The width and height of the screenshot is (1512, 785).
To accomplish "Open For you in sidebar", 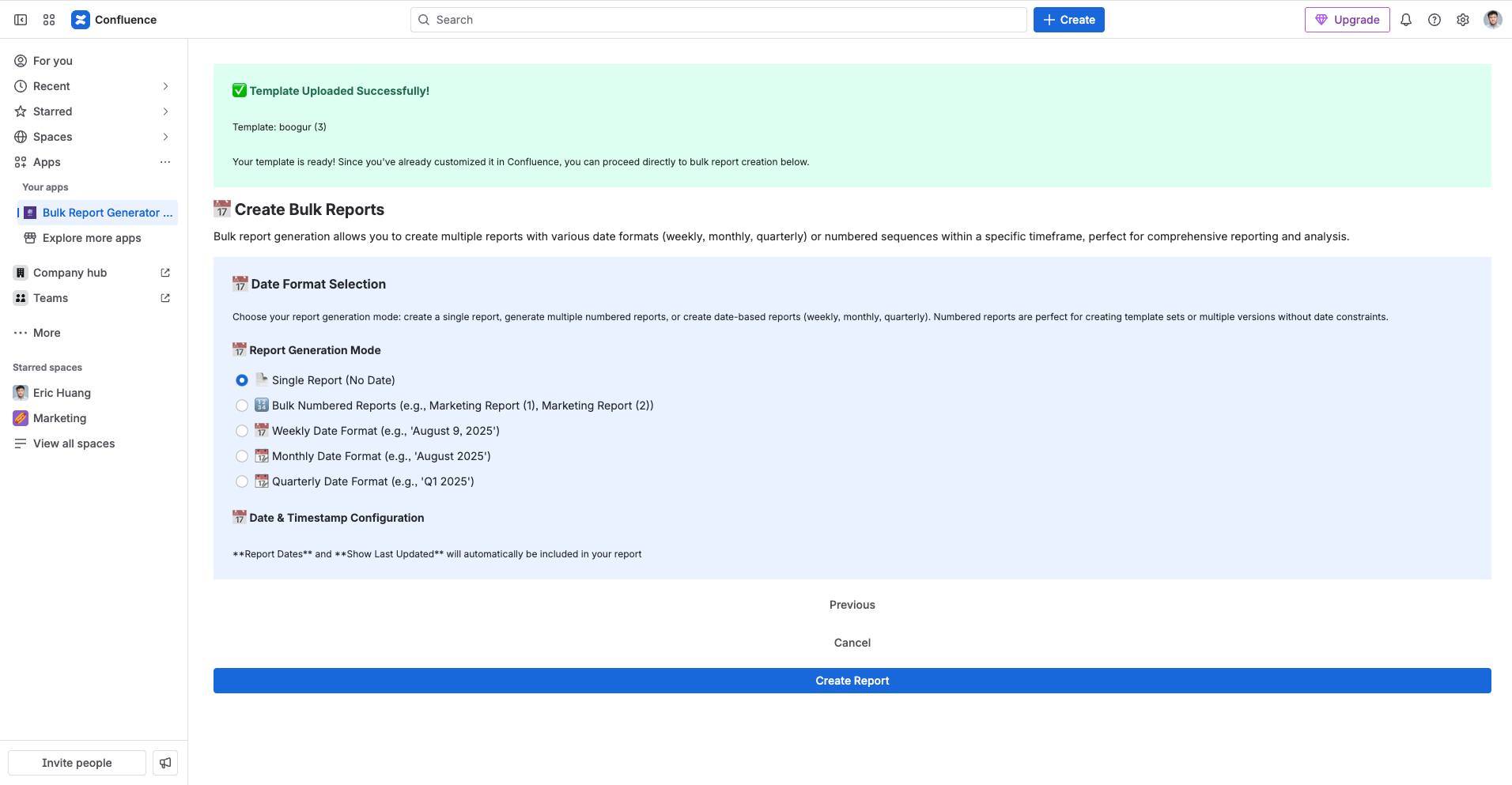I will [x=93, y=61].
